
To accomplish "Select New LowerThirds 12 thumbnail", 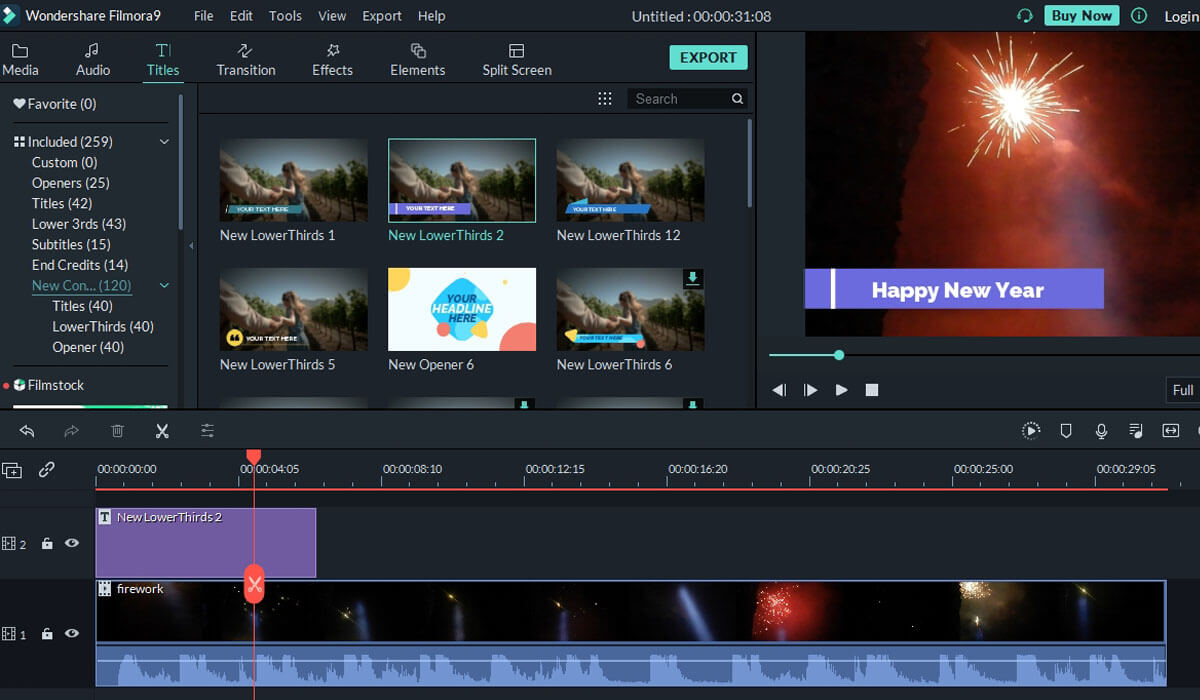I will pos(630,180).
